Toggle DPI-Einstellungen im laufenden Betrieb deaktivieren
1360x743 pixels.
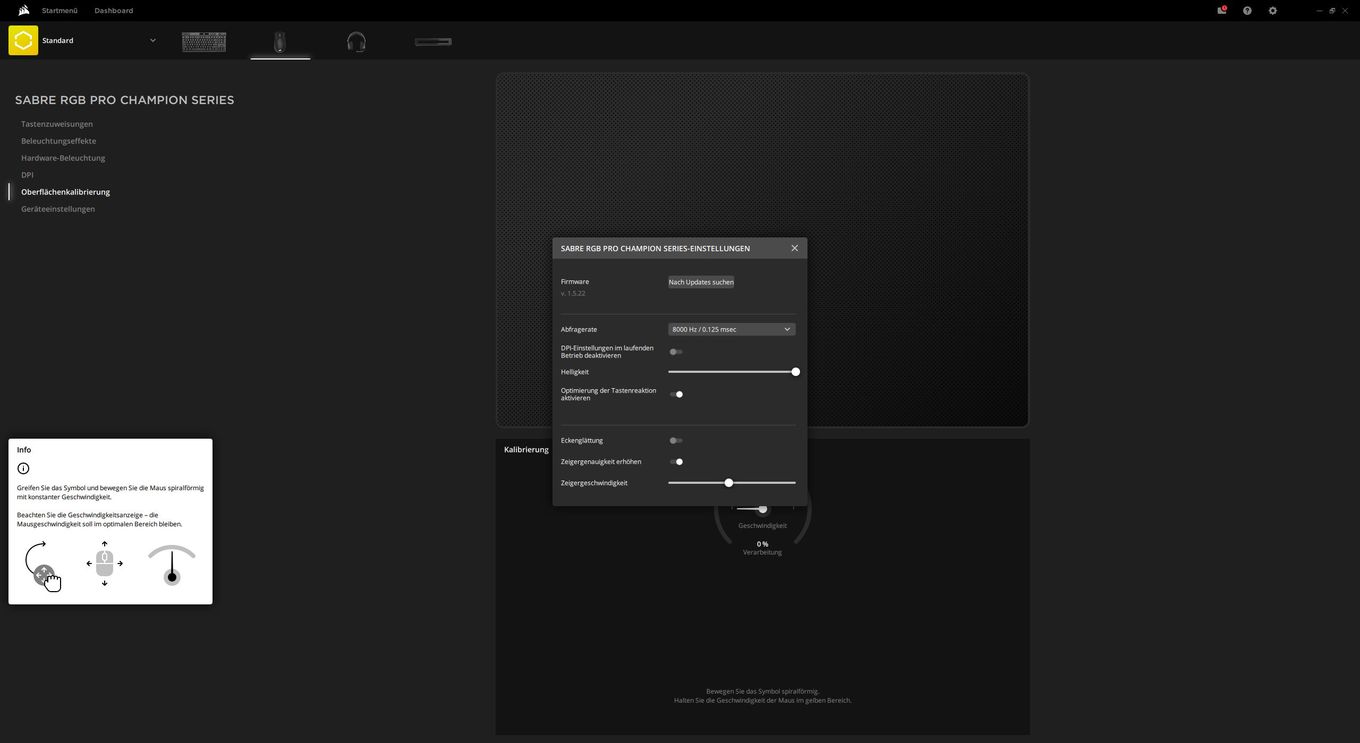point(676,352)
